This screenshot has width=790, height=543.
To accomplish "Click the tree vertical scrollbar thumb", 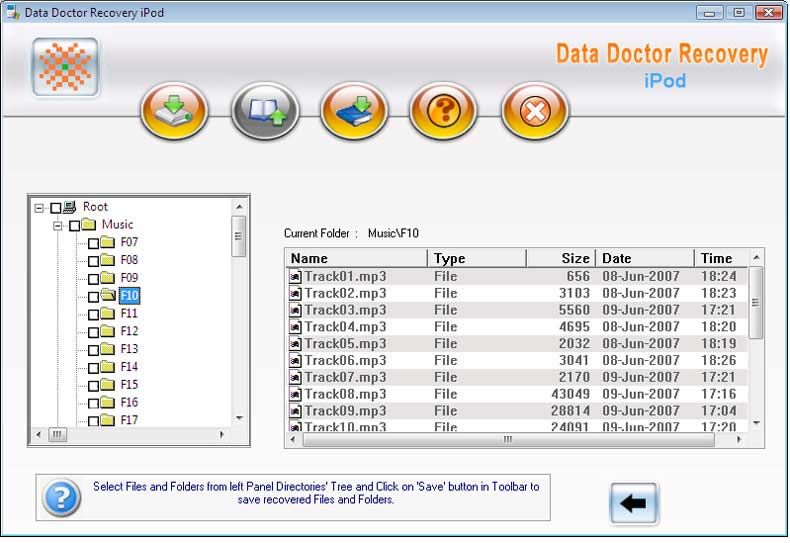I will pyautogui.click(x=239, y=236).
